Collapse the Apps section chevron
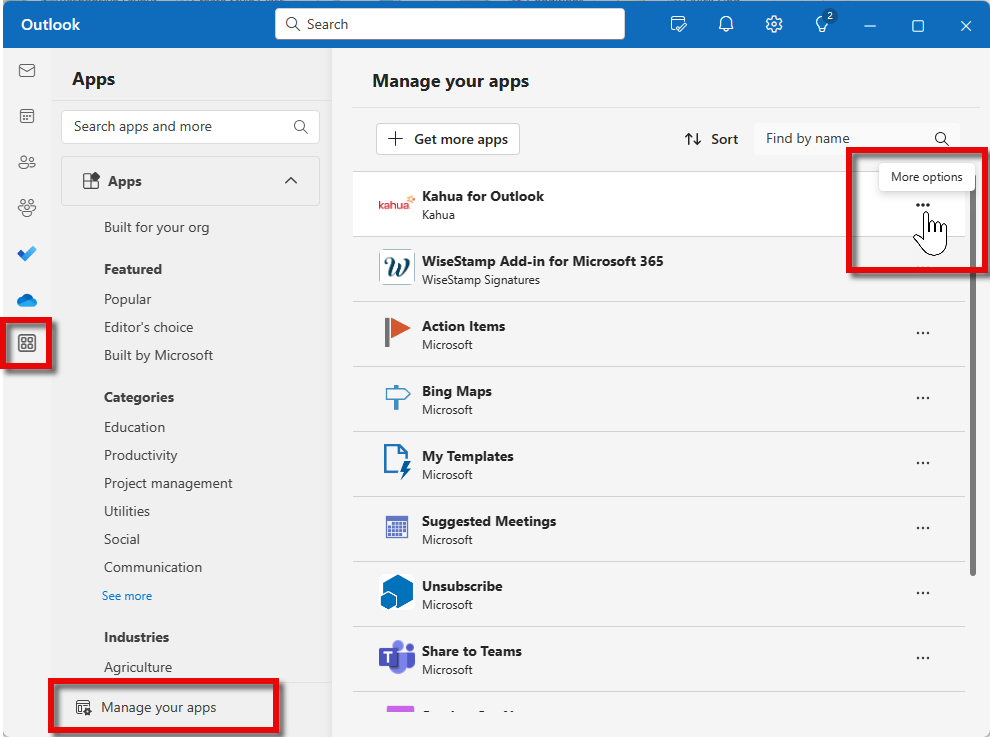Image resolution: width=990 pixels, height=737 pixels. pyautogui.click(x=291, y=181)
